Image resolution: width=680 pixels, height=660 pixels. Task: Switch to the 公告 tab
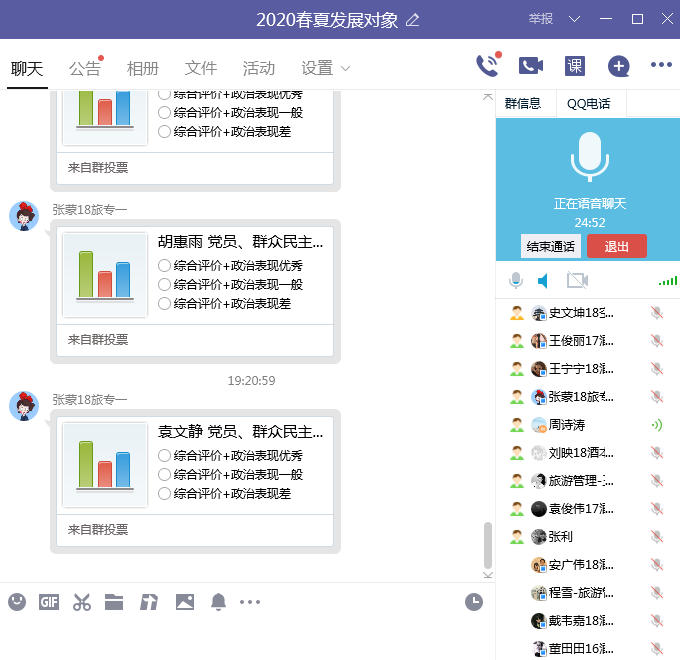(85, 68)
